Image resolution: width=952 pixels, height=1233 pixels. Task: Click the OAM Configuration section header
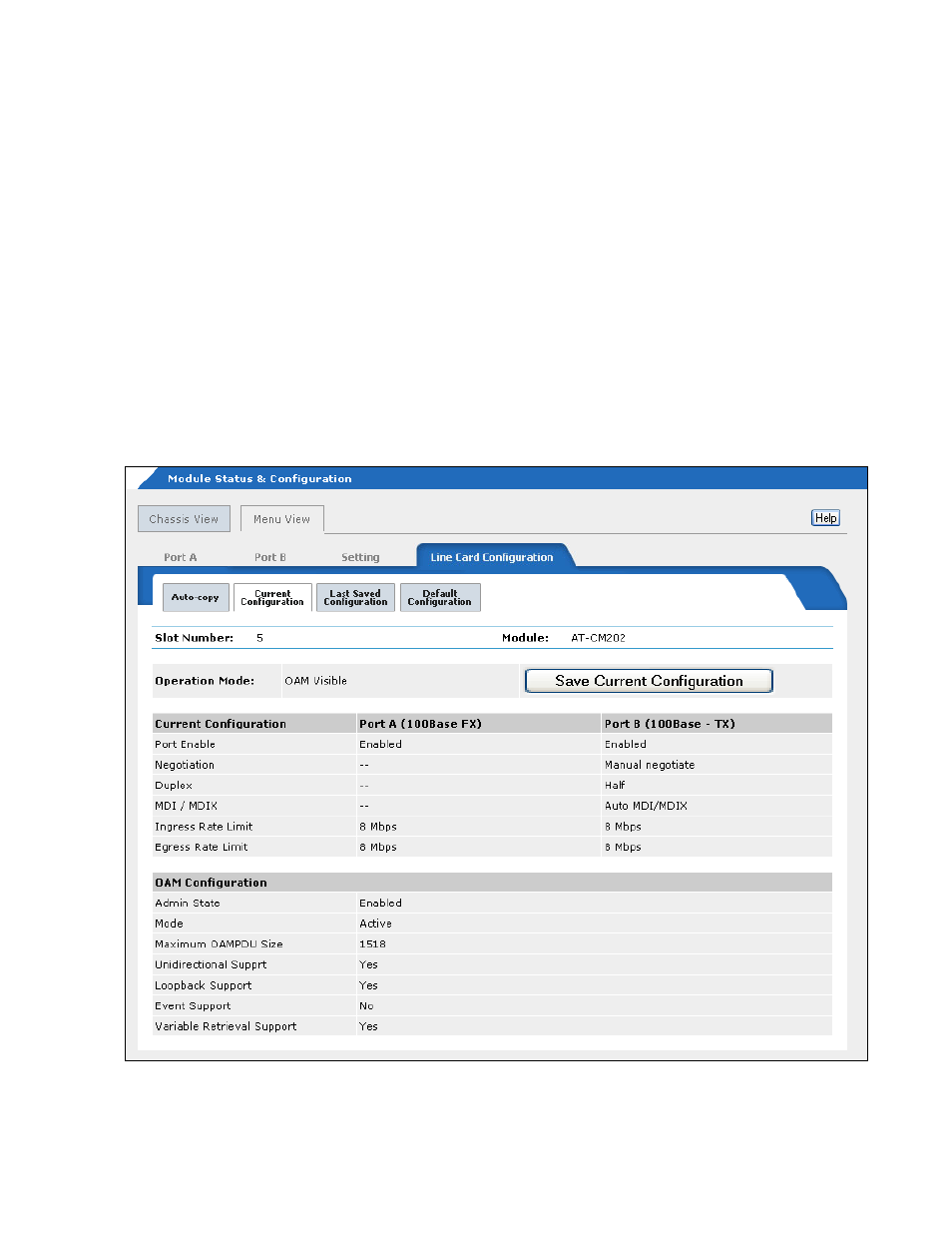[211, 883]
